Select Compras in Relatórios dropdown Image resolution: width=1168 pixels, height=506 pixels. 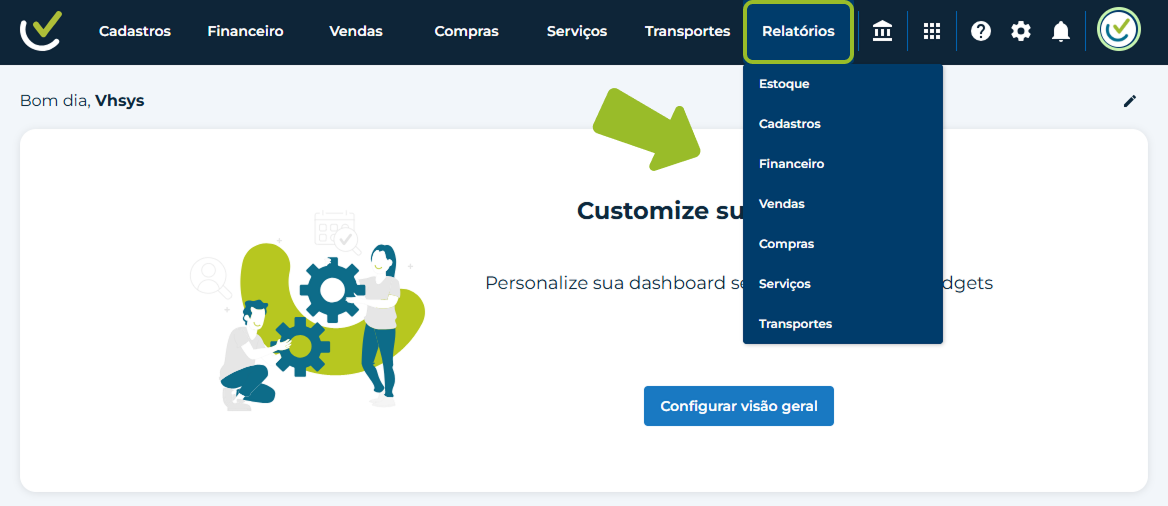[x=843, y=244]
